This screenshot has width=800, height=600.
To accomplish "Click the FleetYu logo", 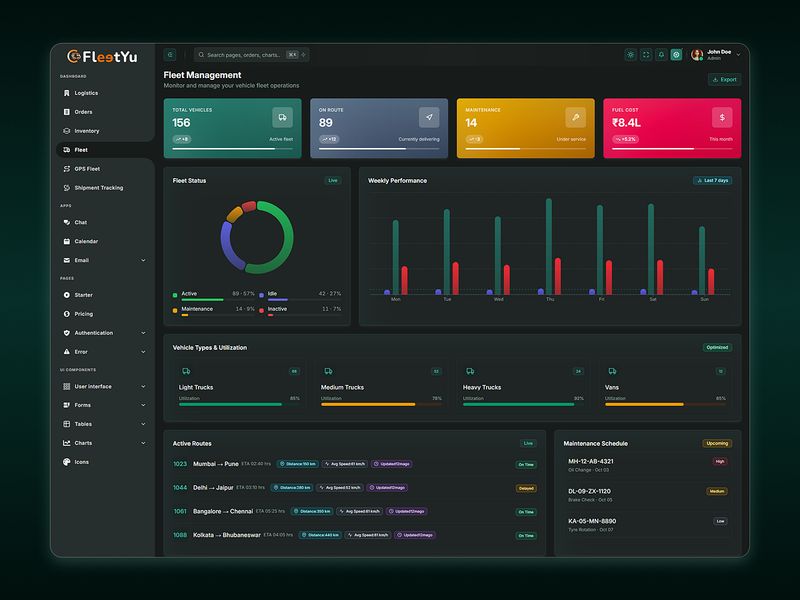I will pyautogui.click(x=102, y=57).
